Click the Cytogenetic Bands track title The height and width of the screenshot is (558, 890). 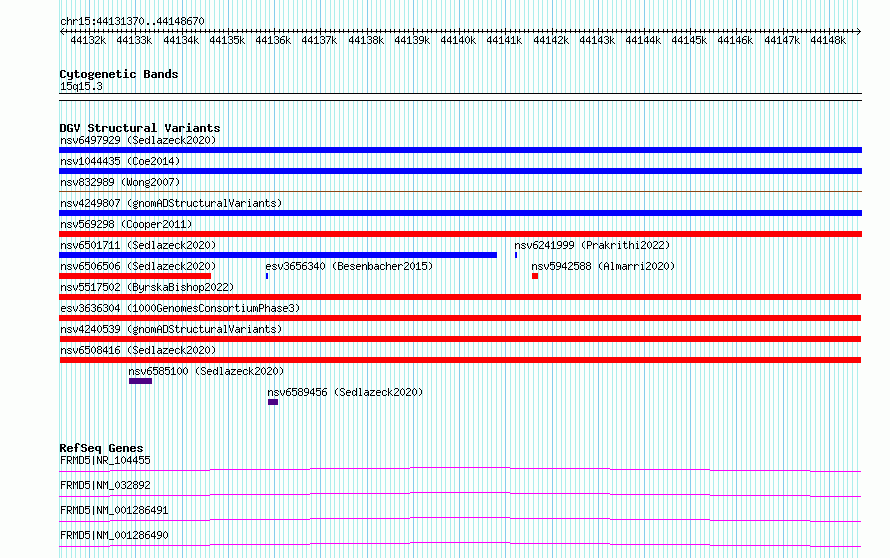(119, 74)
